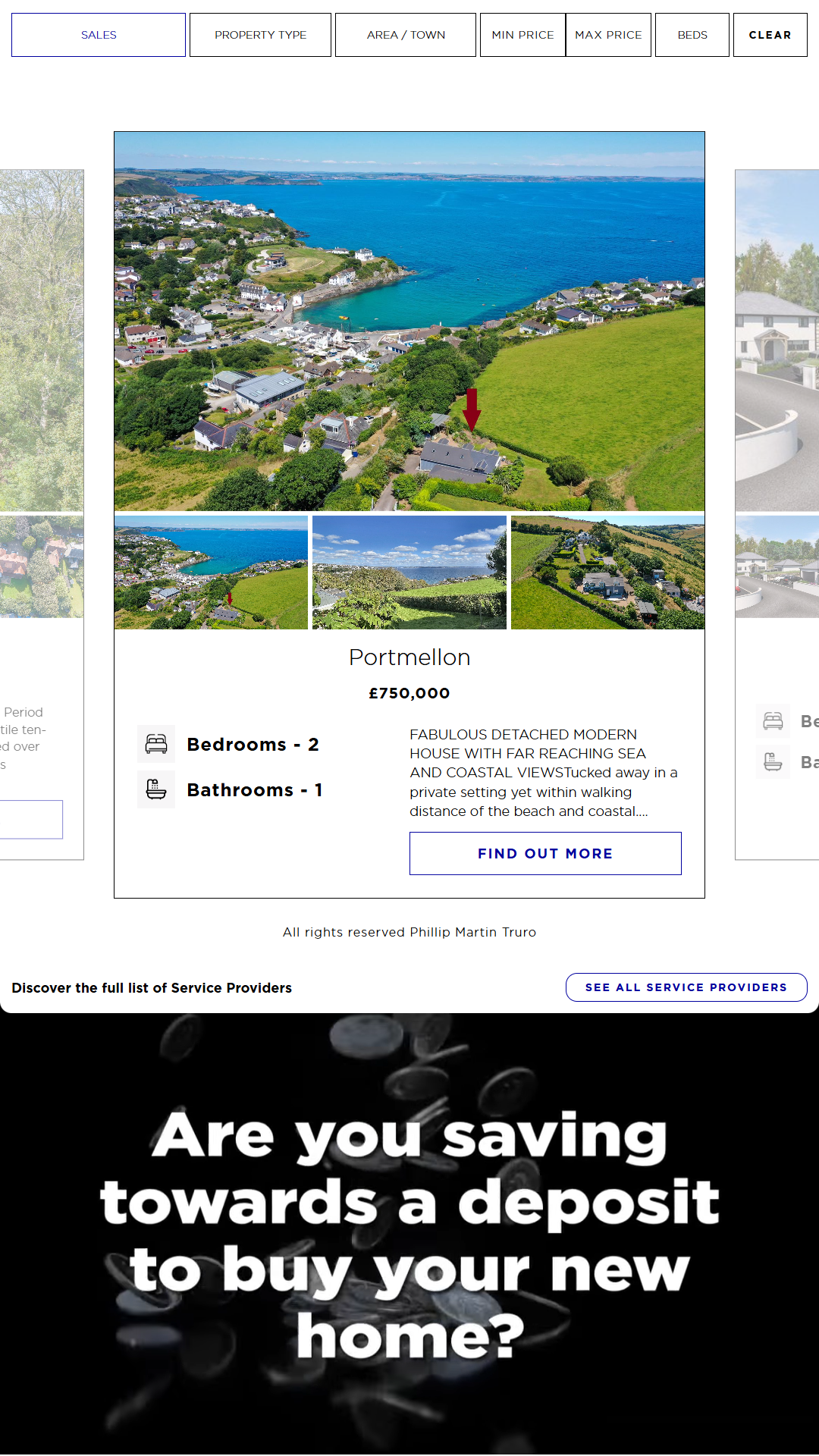The width and height of the screenshot is (819, 1456).
Task: Expand the PROPERTY TYPE filter
Action: (260, 35)
